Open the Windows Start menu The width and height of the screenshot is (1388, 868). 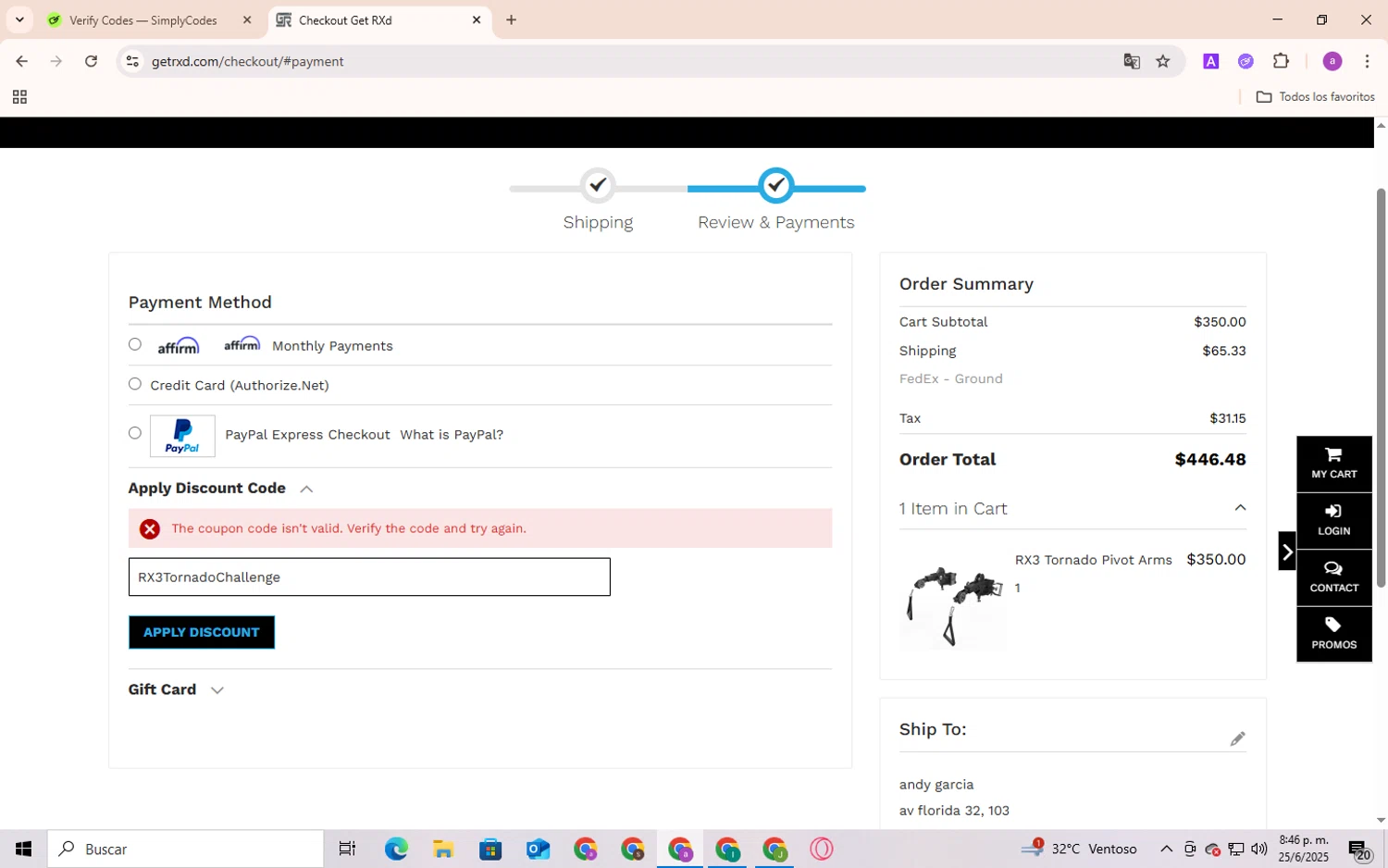pos(23,849)
